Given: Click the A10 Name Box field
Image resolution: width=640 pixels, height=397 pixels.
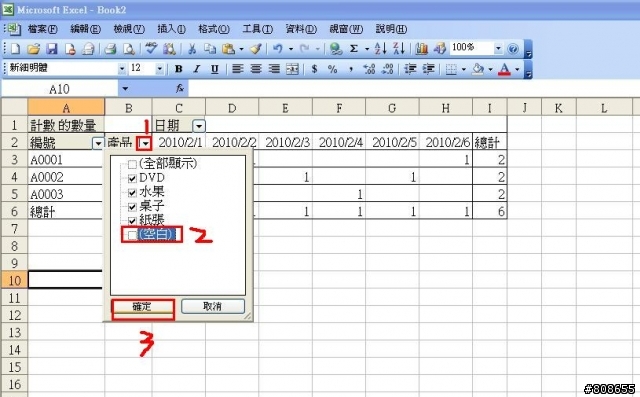Looking at the screenshot, I should point(60,89).
